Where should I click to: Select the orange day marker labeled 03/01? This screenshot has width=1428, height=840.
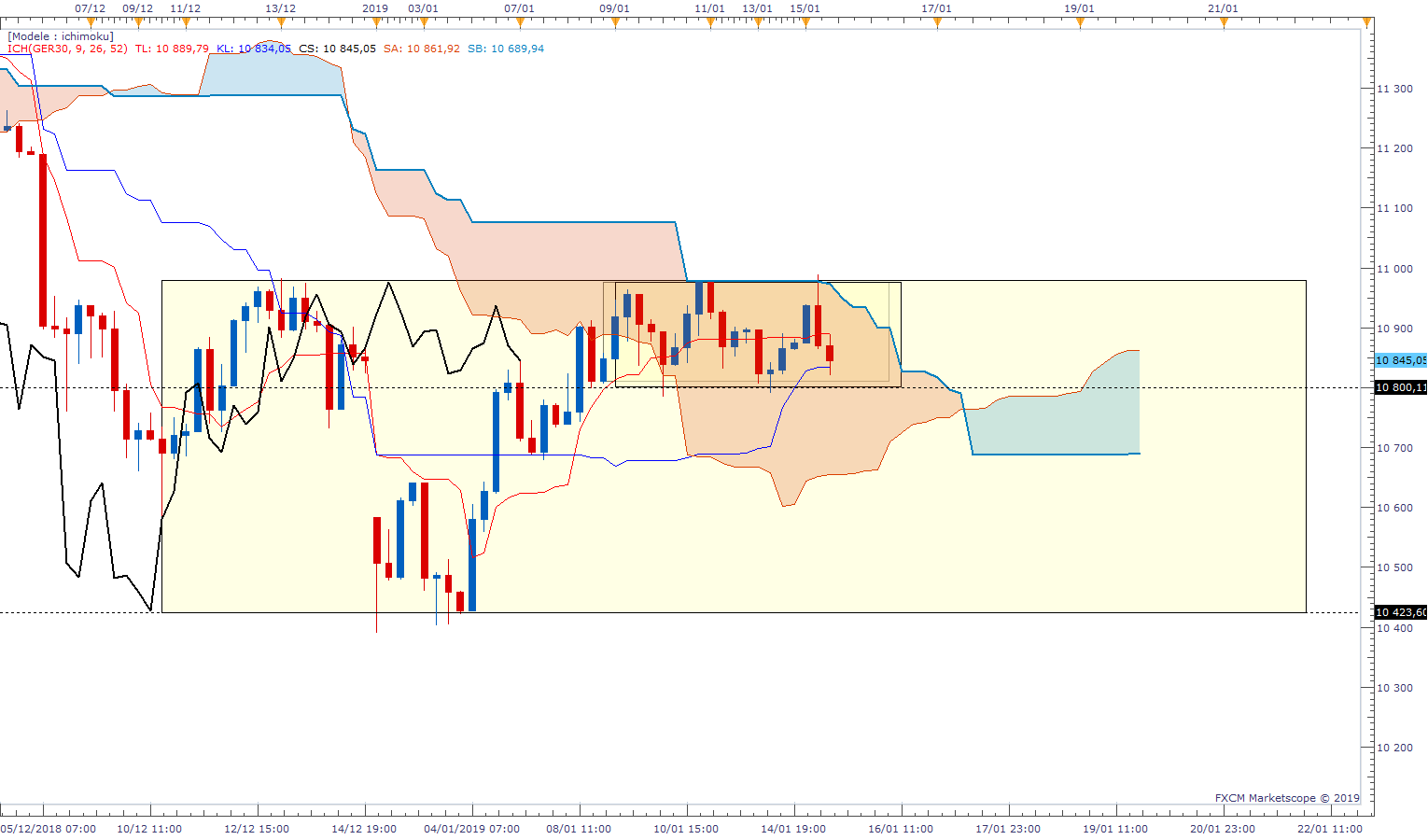point(424,22)
